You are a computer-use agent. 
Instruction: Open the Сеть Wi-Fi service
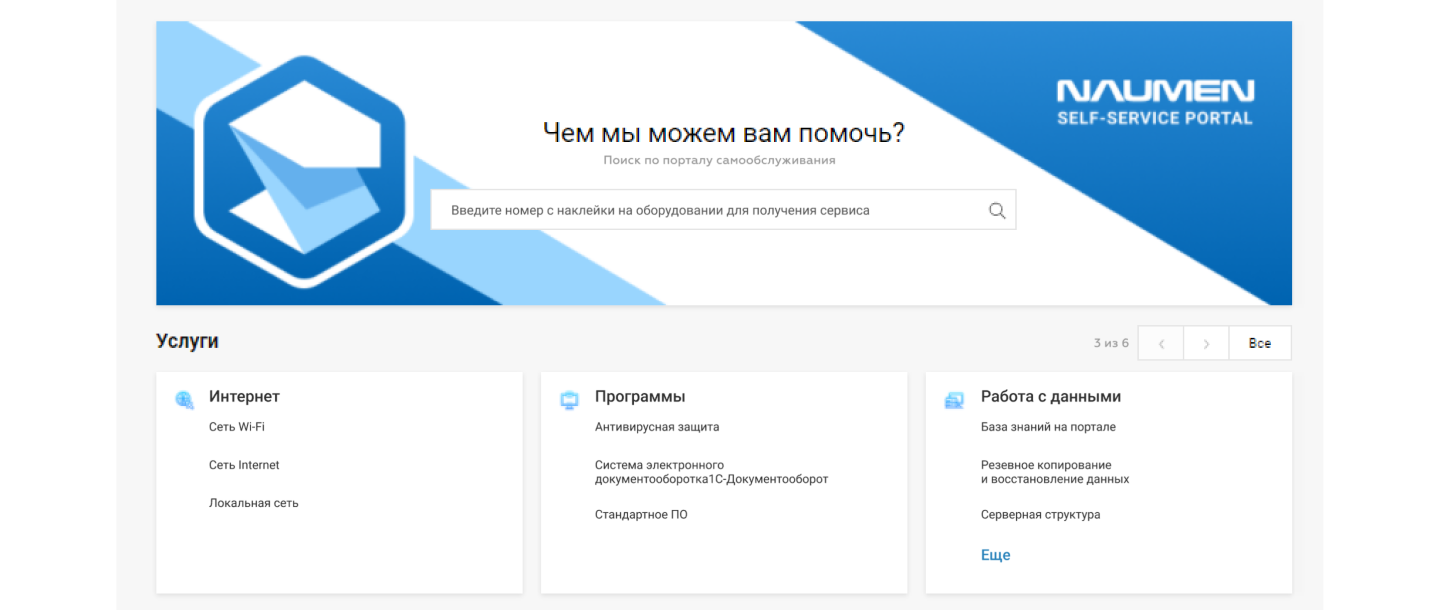(x=237, y=427)
